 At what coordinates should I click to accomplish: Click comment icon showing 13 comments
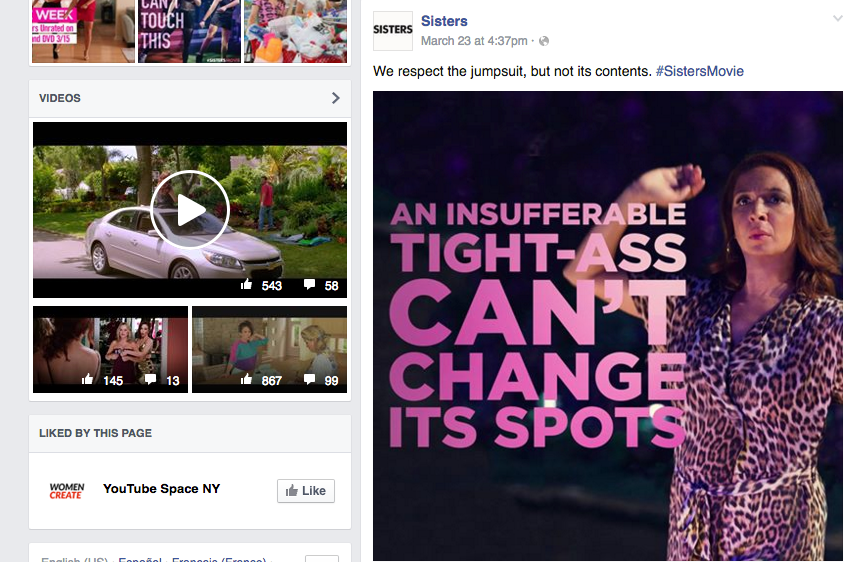150,380
